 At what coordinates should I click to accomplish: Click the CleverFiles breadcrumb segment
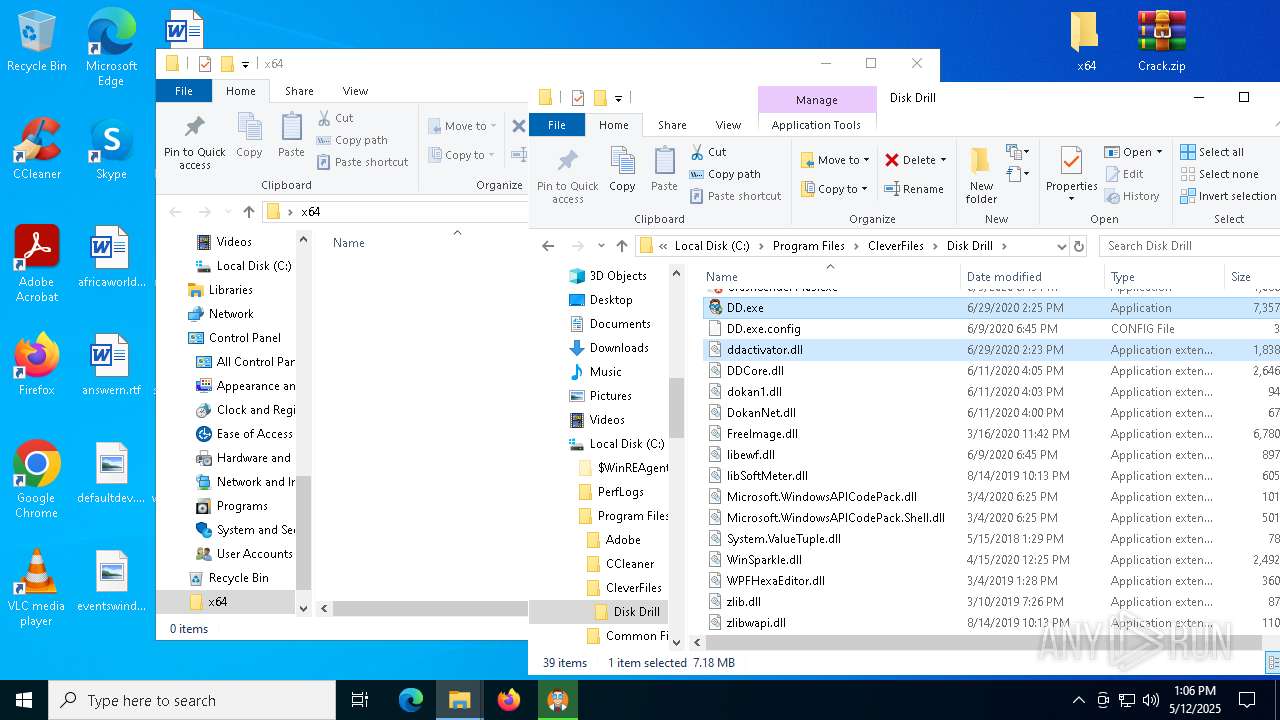[x=896, y=246]
